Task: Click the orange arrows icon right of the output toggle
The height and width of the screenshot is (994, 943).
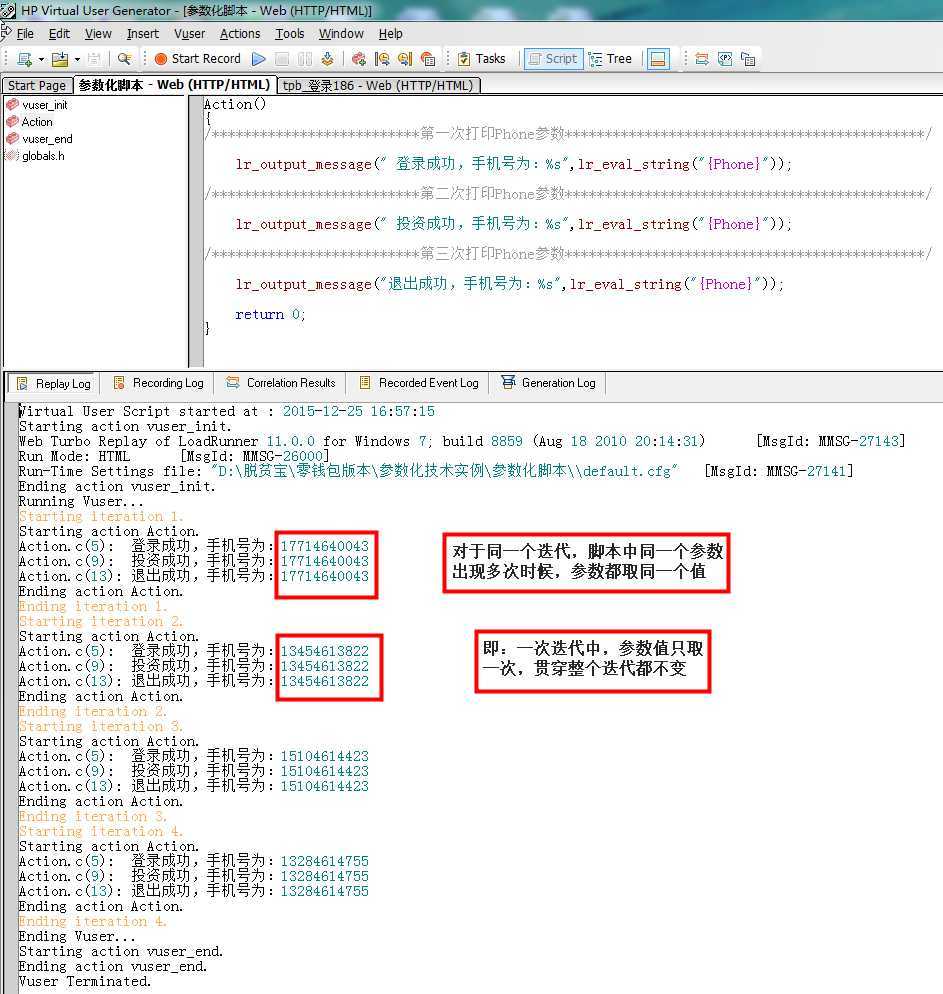Action: 702,59
